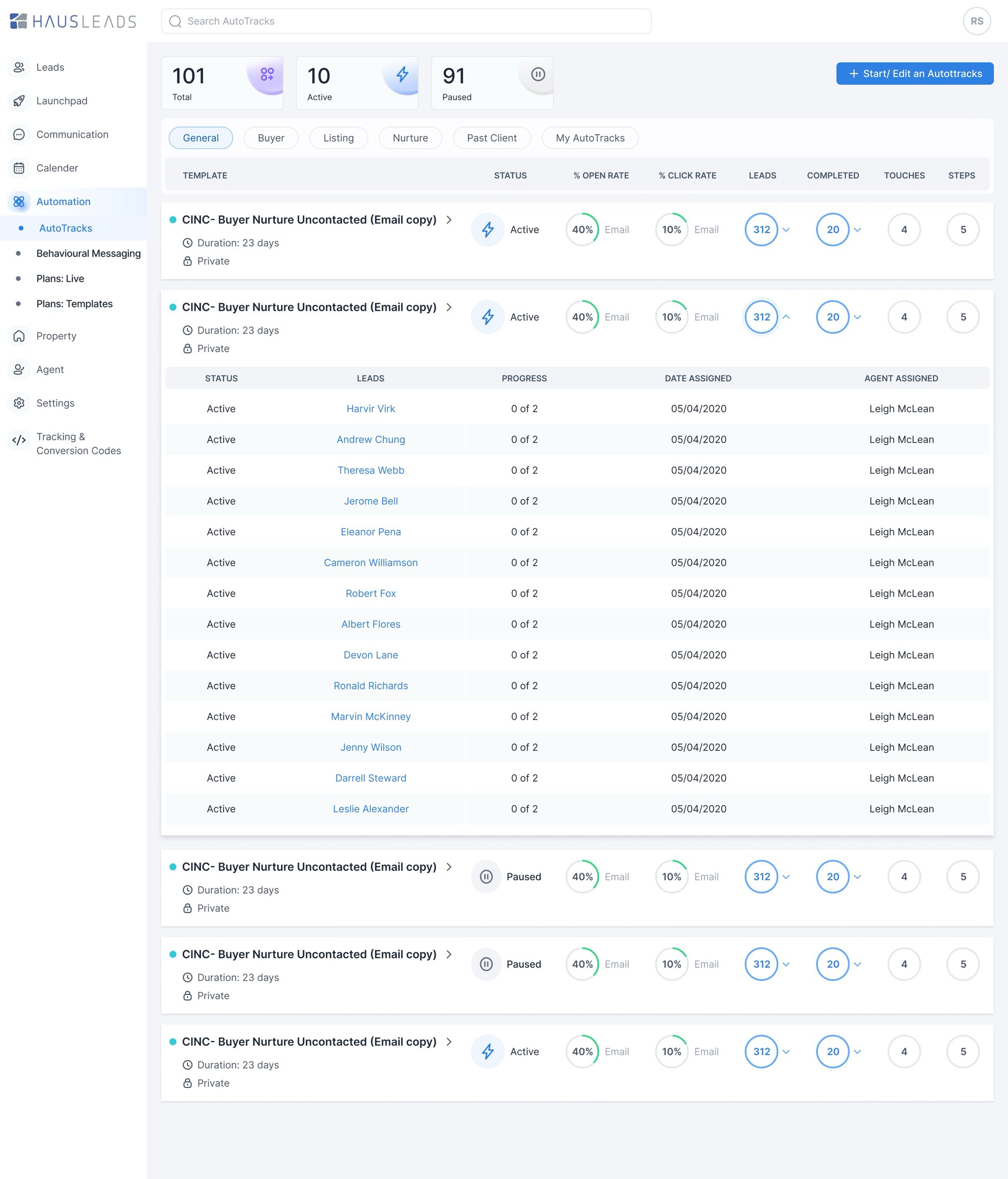Switch to the Nurture tab

click(x=410, y=138)
